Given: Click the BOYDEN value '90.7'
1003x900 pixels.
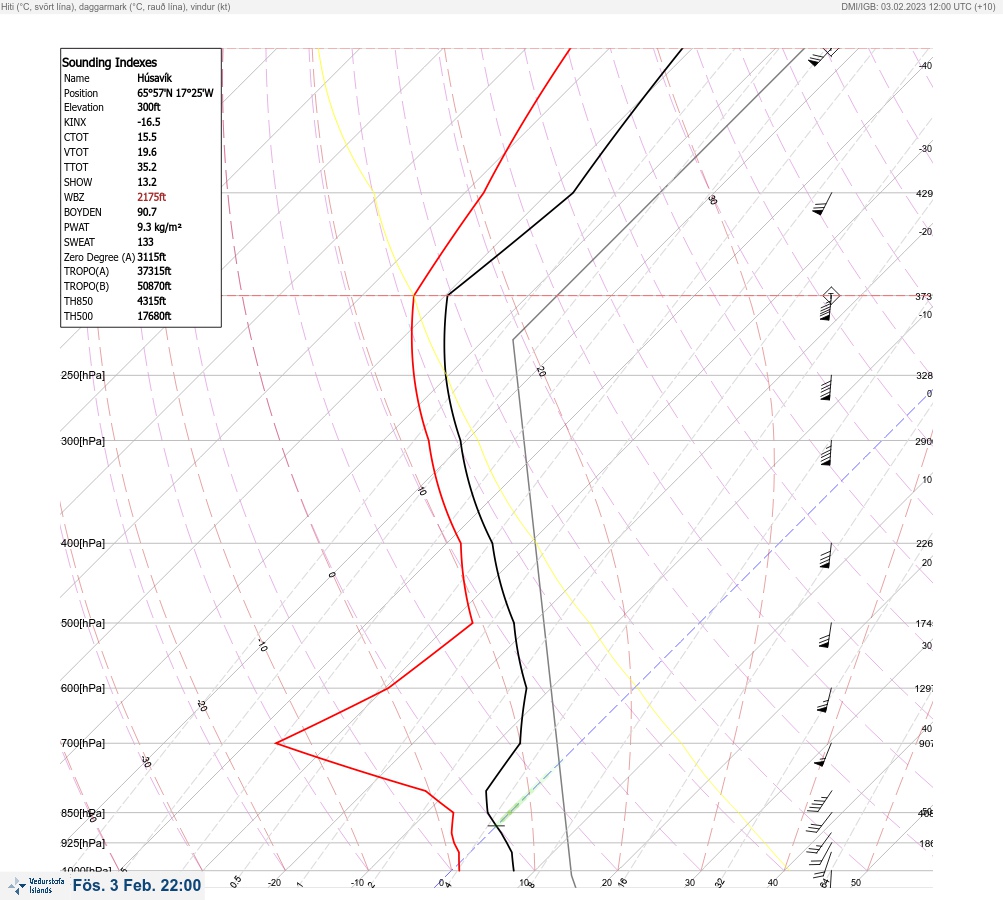Looking at the screenshot, I should (146, 212).
